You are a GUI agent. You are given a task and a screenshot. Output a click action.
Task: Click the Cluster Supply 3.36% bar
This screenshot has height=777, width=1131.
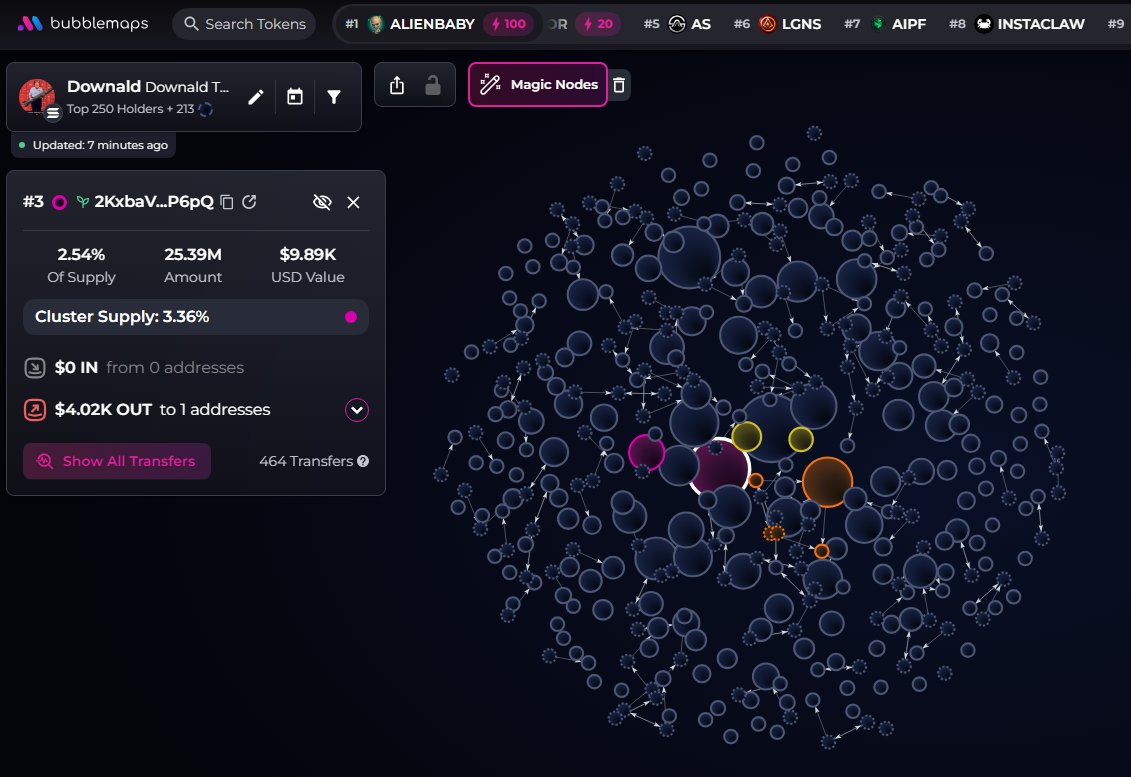(195, 317)
